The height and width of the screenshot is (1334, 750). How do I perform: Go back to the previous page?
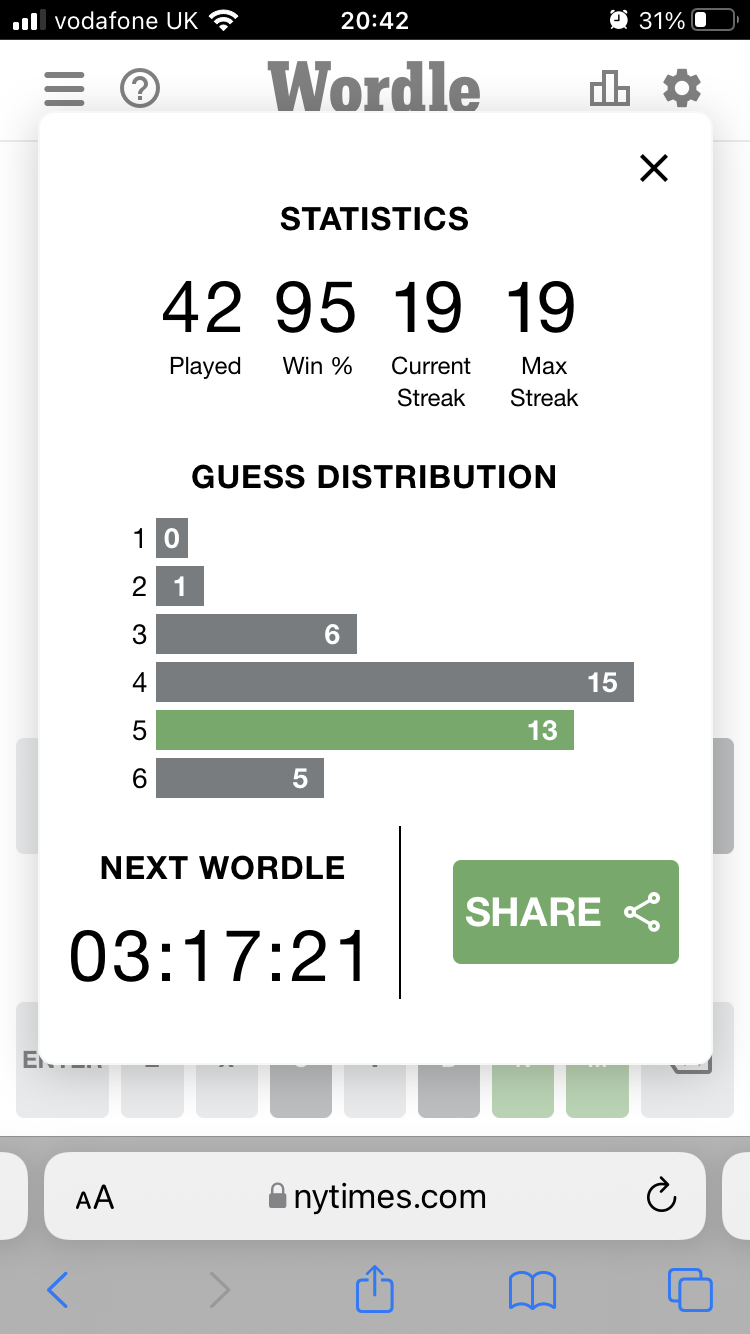pyautogui.click(x=58, y=1290)
